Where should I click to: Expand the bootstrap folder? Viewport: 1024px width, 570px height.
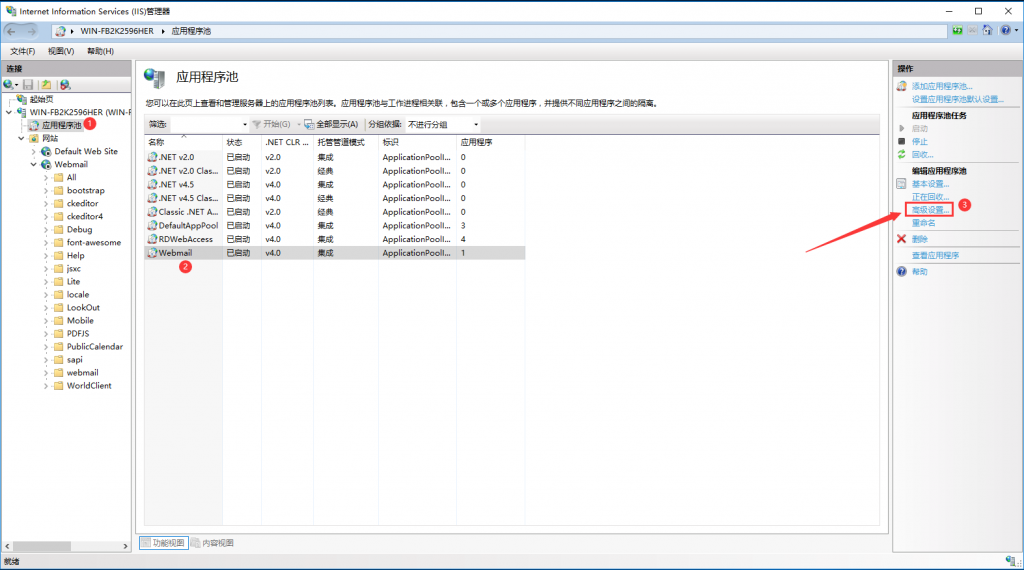click(x=46, y=191)
